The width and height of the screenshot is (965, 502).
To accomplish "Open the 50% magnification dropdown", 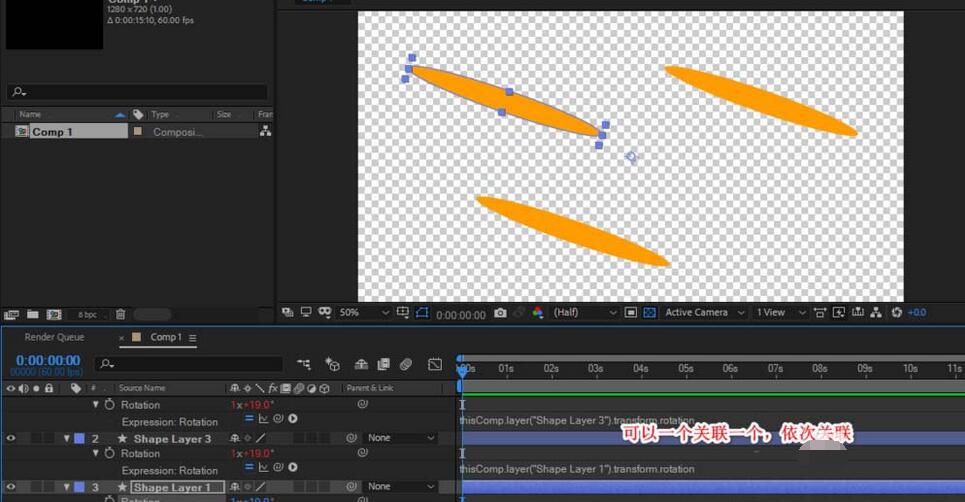I will pyautogui.click(x=363, y=313).
